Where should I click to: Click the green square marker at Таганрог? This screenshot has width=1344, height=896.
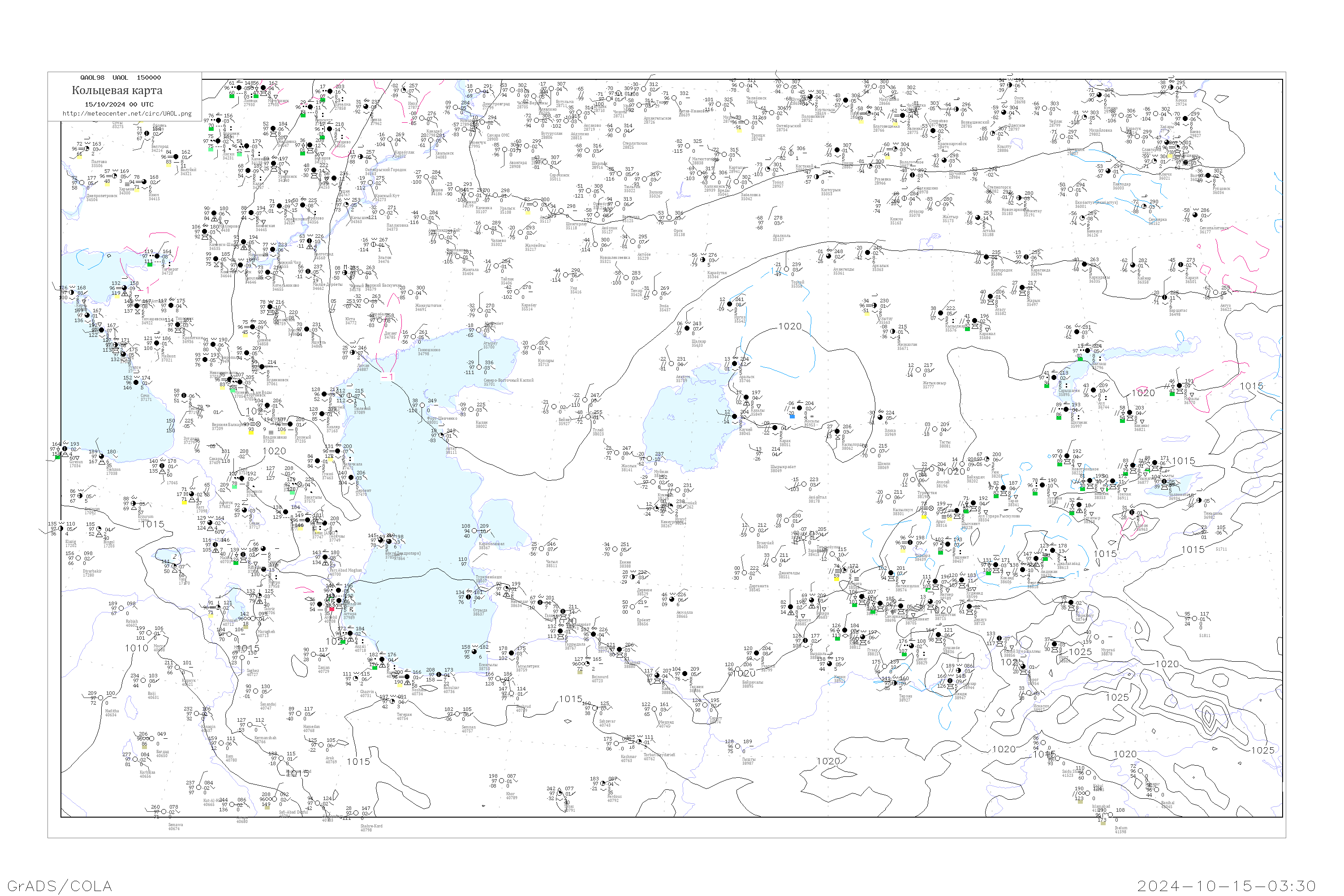click(150, 264)
